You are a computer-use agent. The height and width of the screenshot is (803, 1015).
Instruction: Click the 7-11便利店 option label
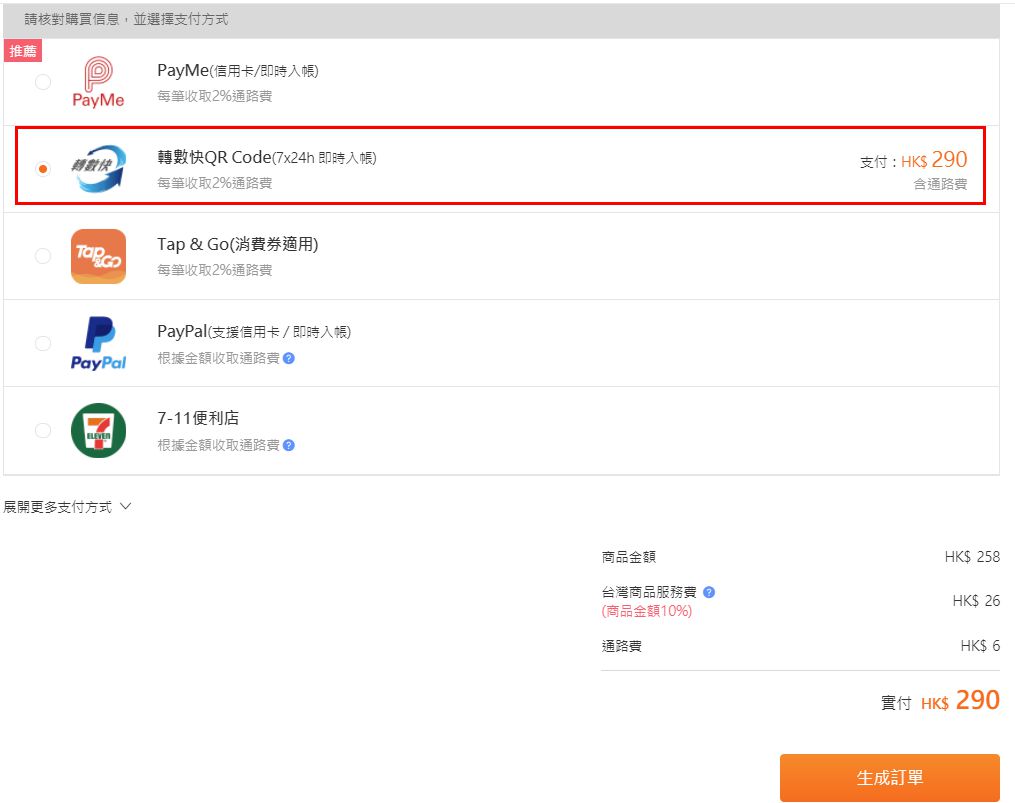click(x=198, y=418)
